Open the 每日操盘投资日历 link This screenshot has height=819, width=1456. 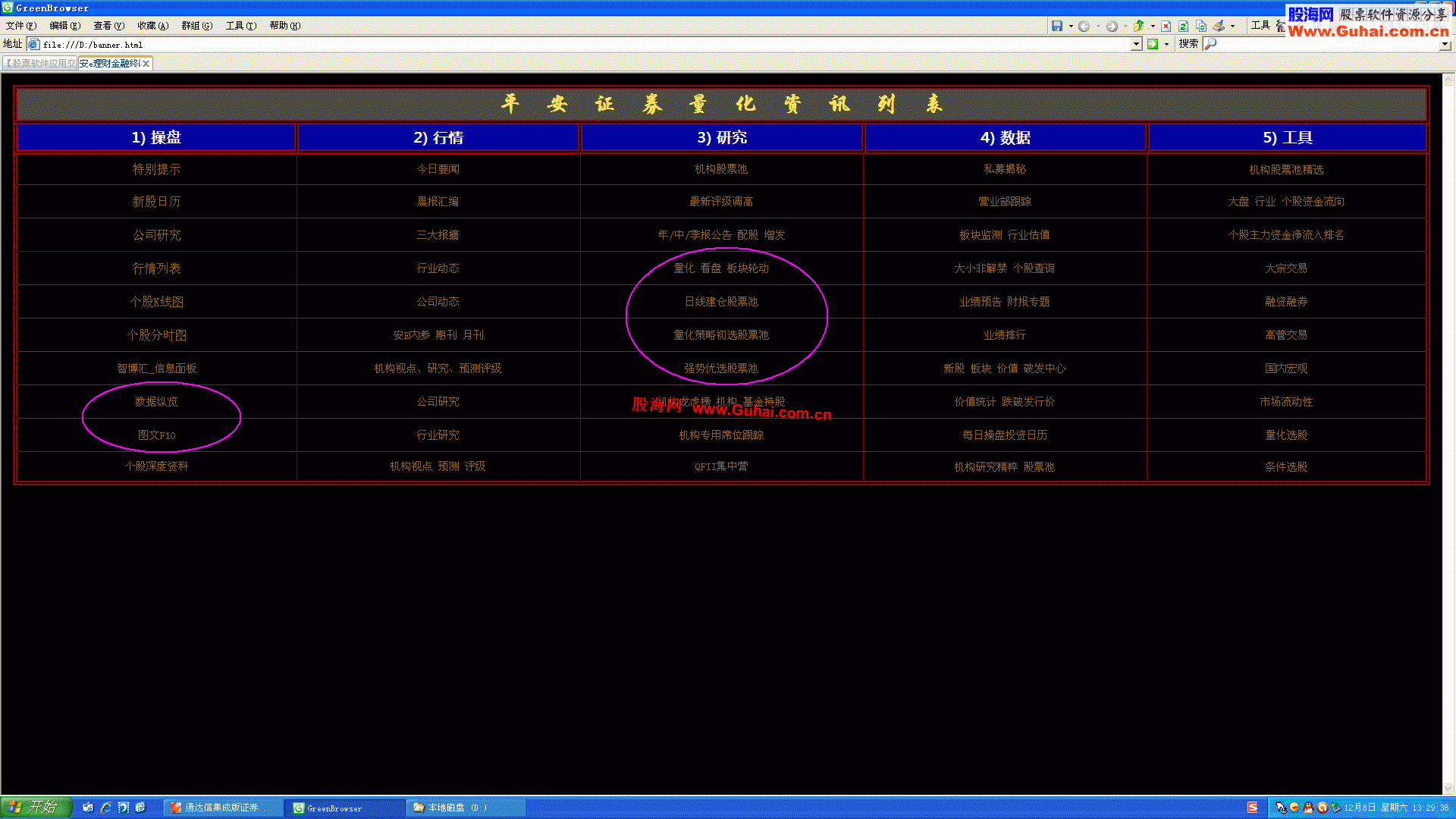[1005, 435]
